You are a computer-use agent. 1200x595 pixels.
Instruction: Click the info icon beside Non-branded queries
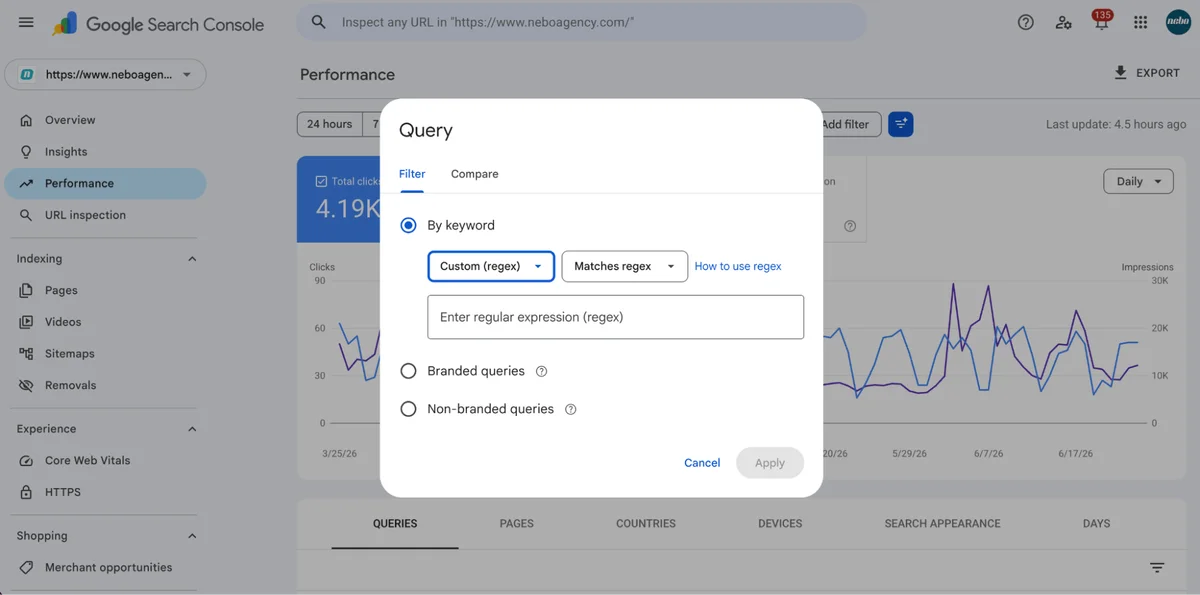coord(571,409)
